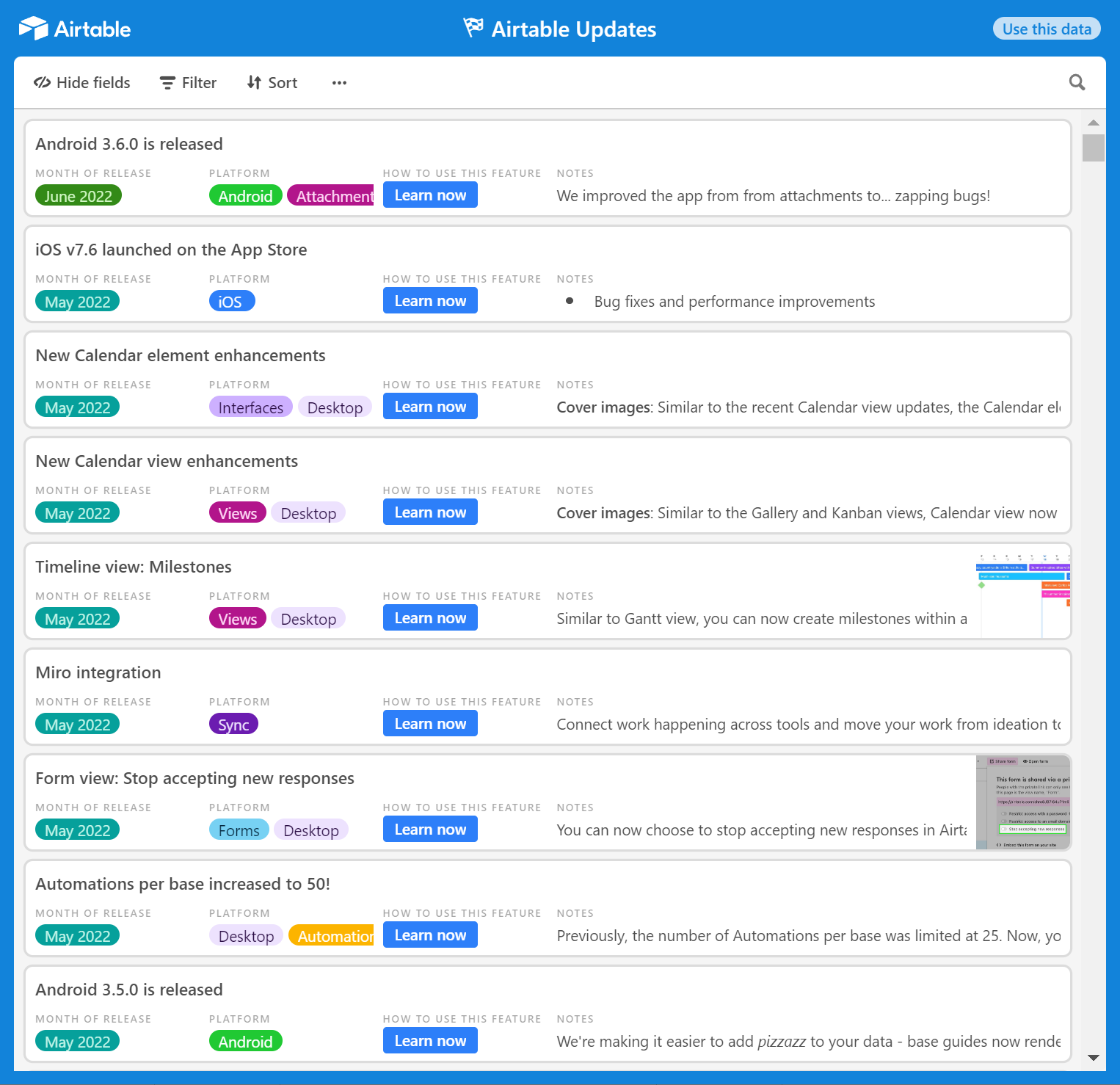The width and height of the screenshot is (1120, 1085).
Task: Open the search magnifier icon
Action: [x=1077, y=82]
